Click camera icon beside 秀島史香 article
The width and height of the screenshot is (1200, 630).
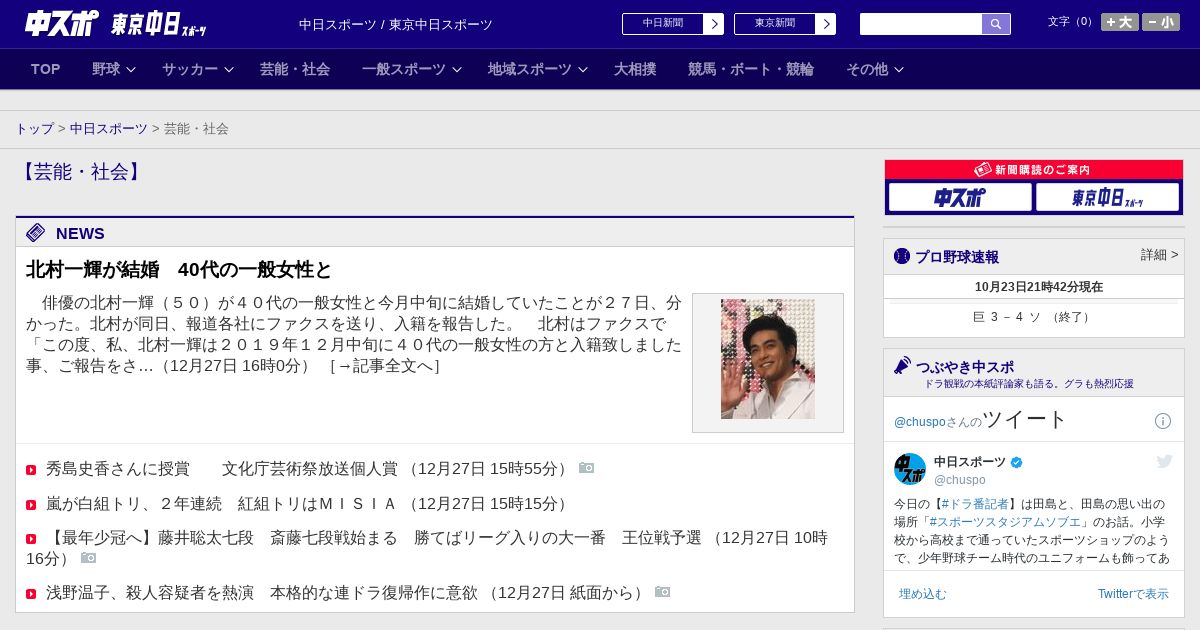tap(587, 468)
